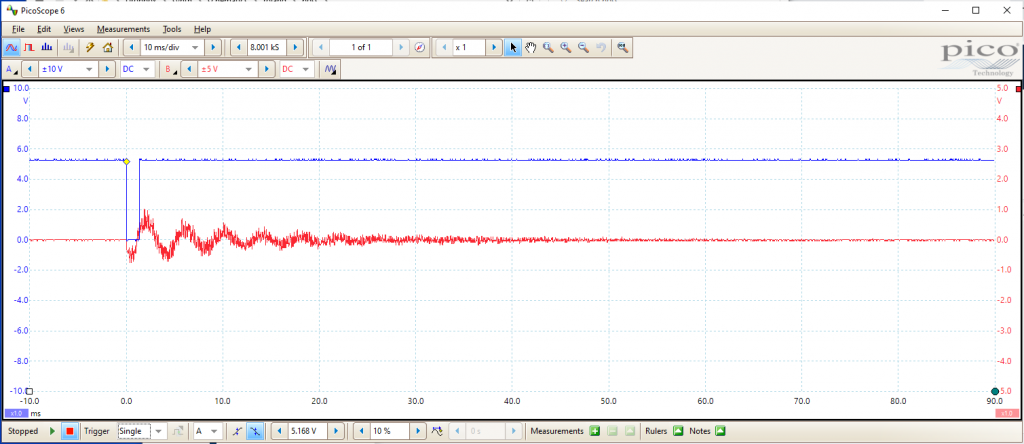Click the trigger delay waveform icon
The height and width of the screenshot is (444, 1024).
coord(438,432)
